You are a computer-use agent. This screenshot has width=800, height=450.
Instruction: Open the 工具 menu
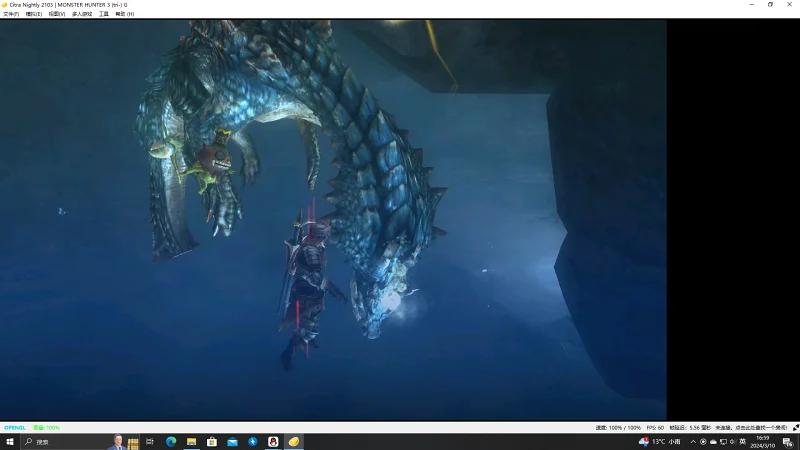coord(104,14)
